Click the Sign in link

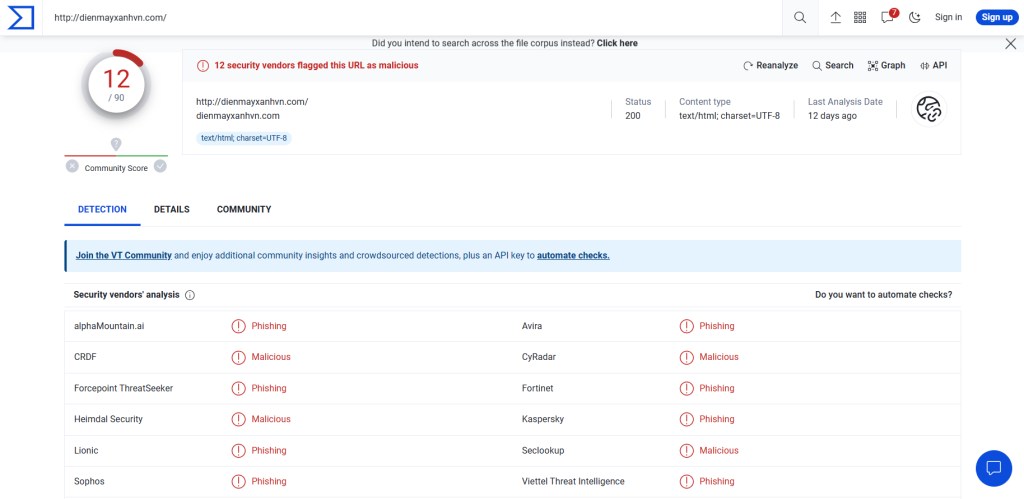948,18
